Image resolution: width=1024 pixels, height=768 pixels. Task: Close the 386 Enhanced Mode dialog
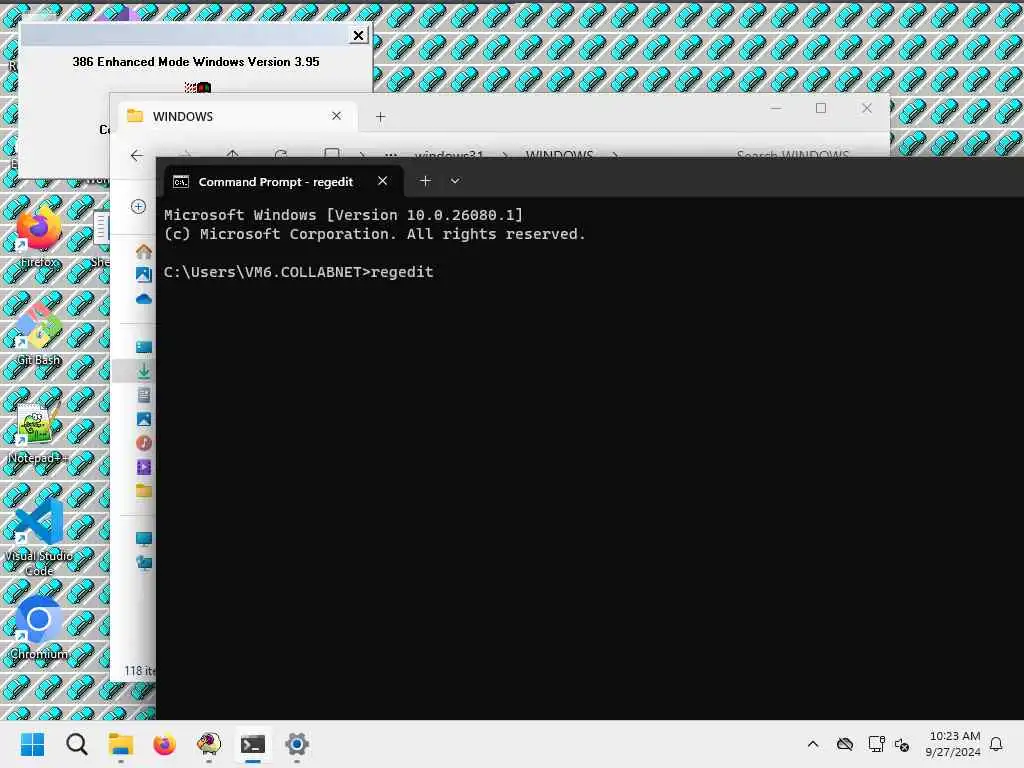point(359,35)
